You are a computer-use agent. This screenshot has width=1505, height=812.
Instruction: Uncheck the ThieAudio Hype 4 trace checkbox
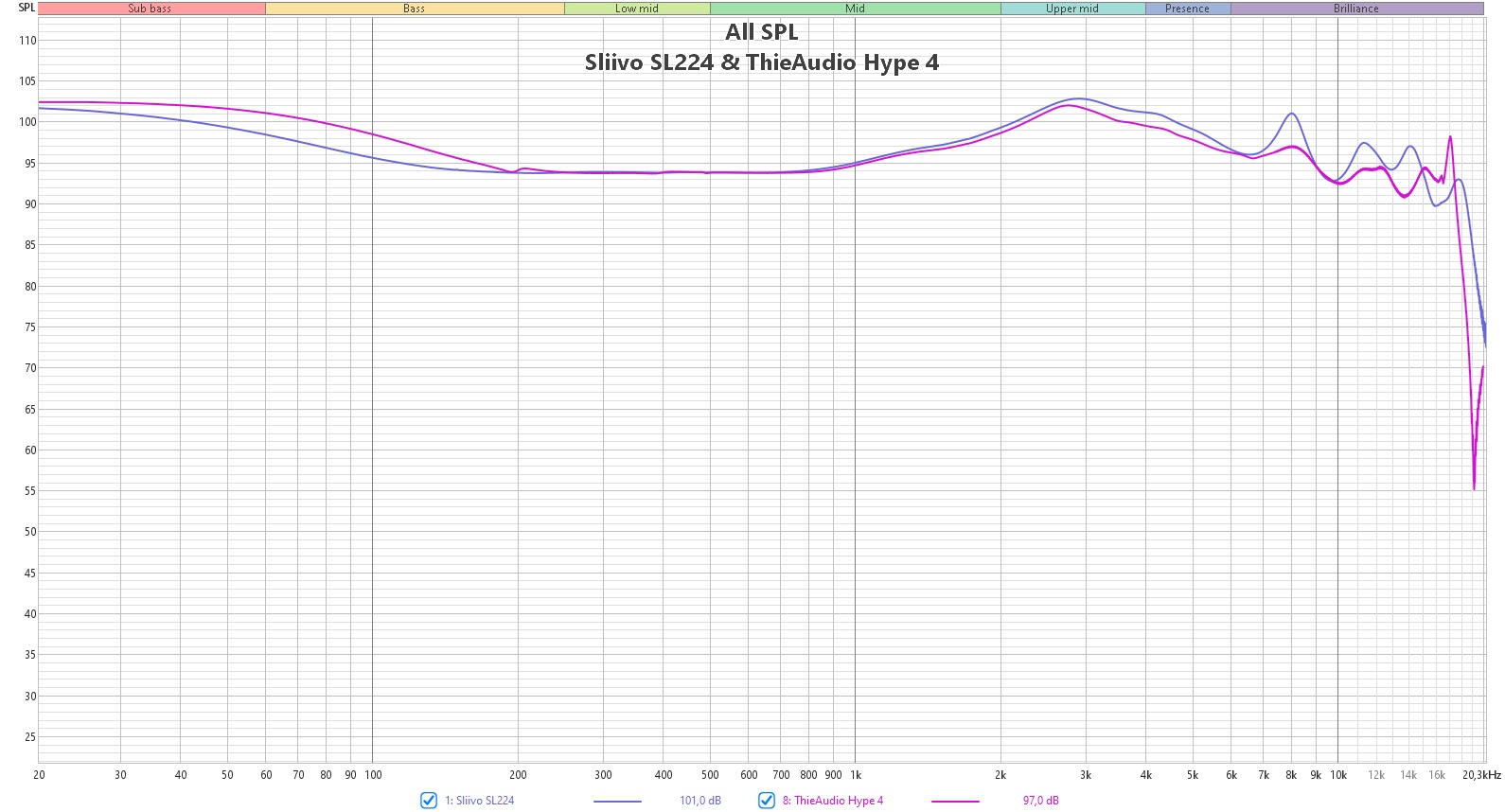(x=767, y=801)
